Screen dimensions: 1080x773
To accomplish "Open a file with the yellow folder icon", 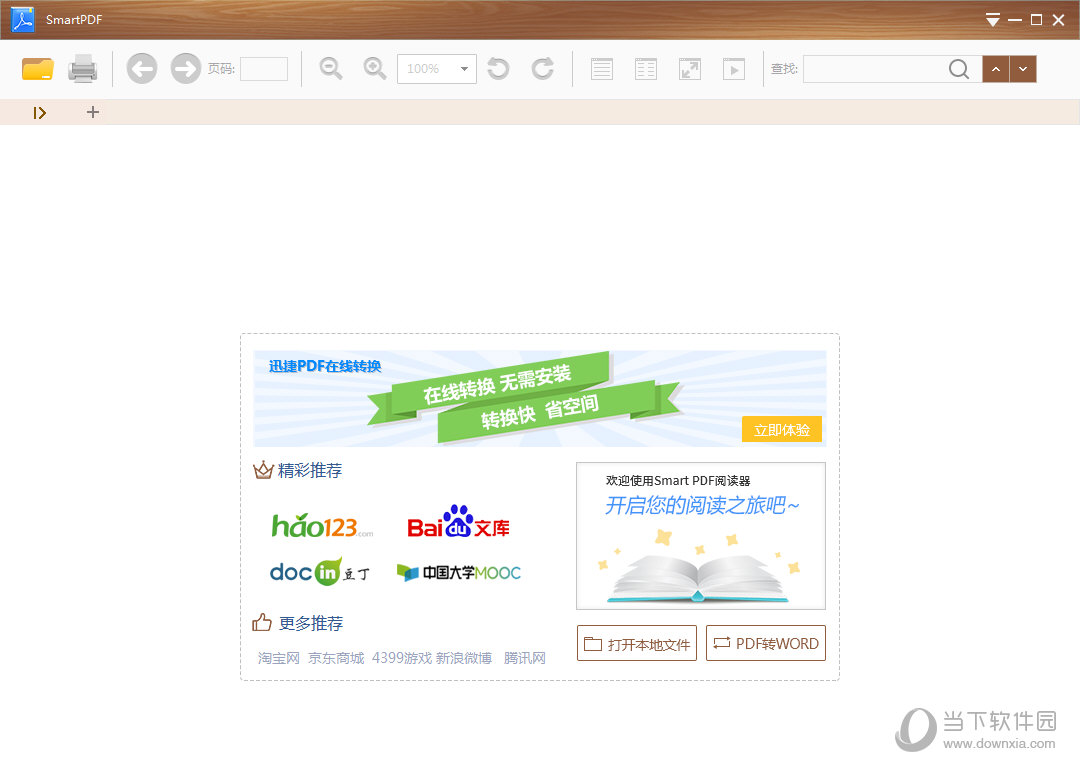I will (x=37, y=69).
